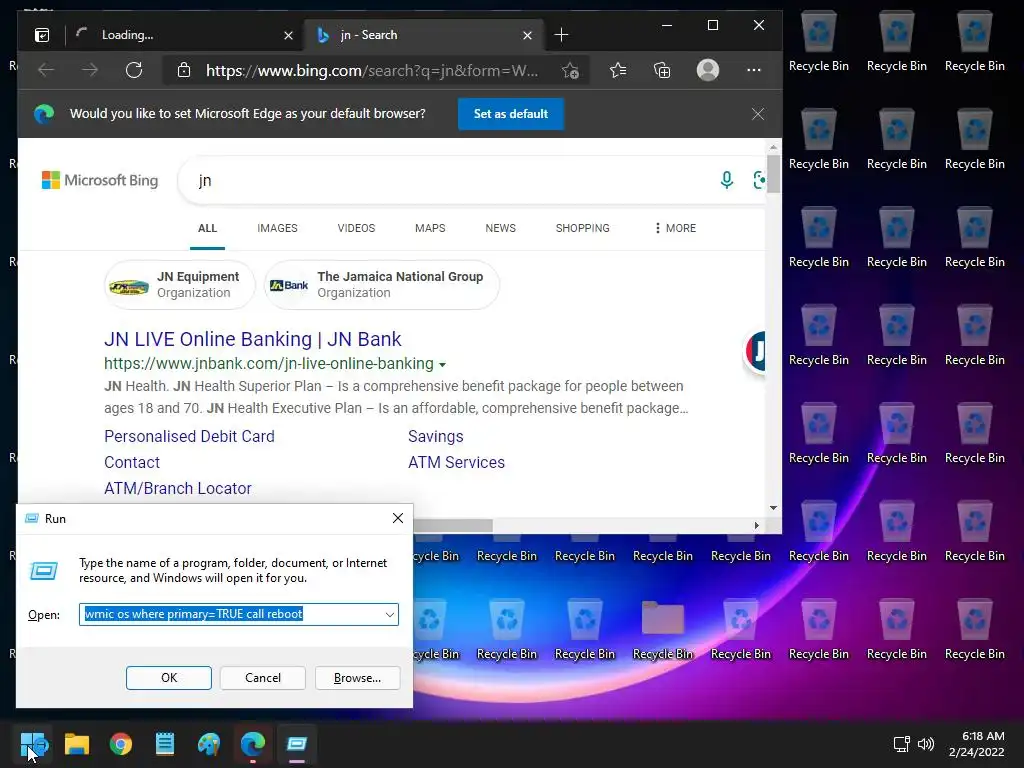View site info lock icon in address bar

coord(184,70)
